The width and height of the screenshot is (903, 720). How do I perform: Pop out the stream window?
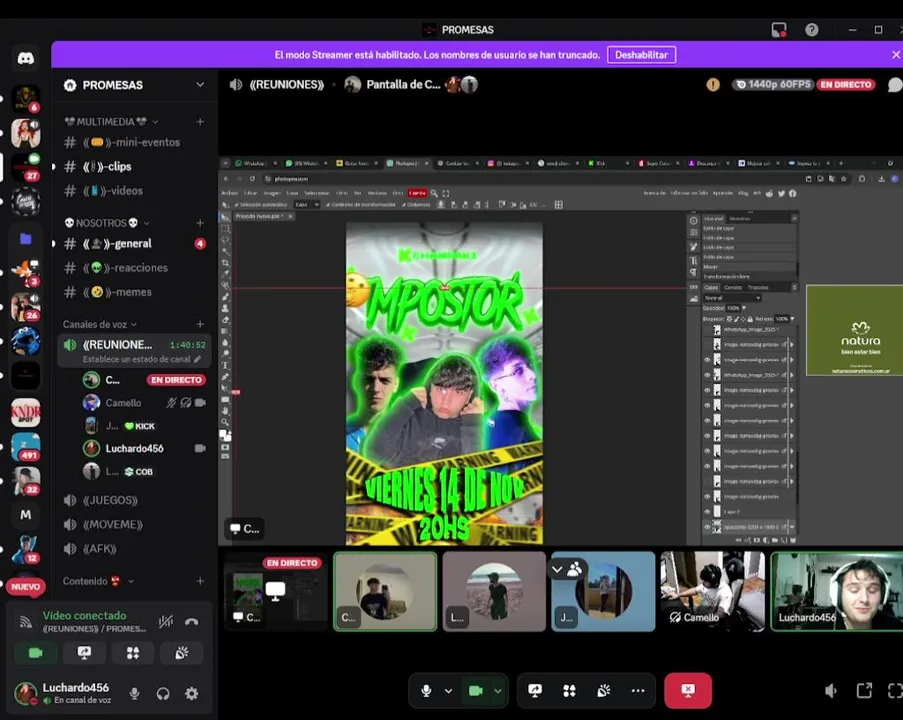pos(864,691)
